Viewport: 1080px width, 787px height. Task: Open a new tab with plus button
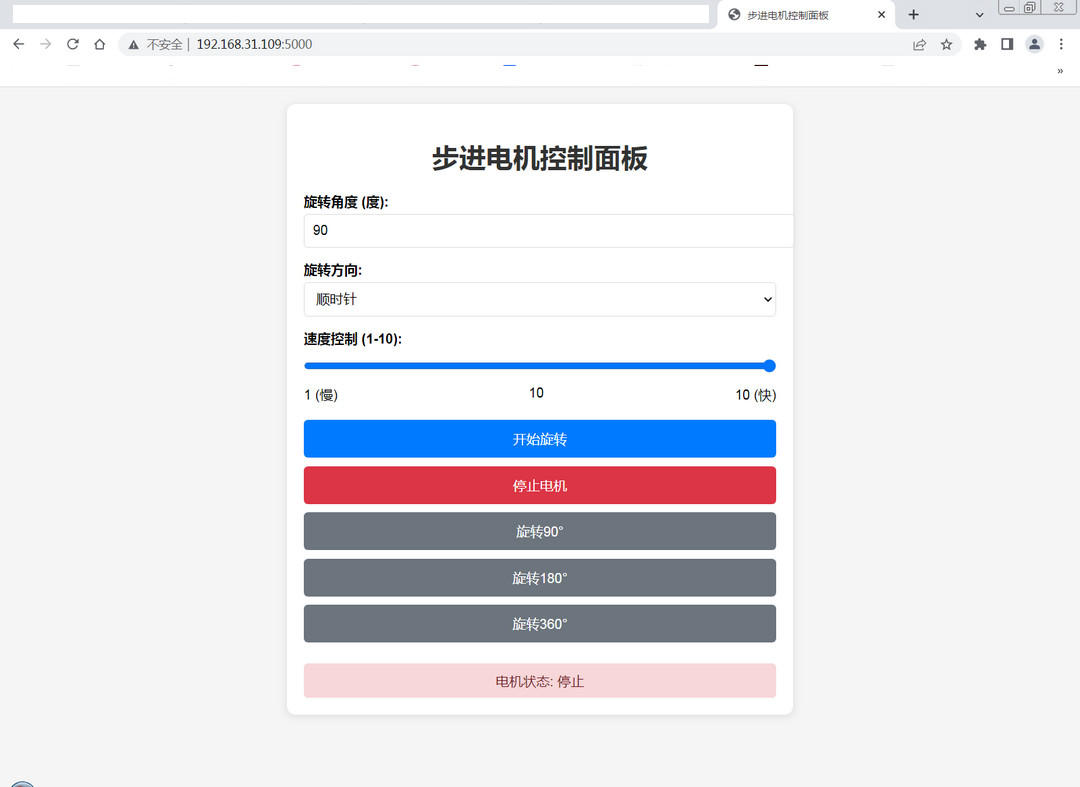[914, 14]
